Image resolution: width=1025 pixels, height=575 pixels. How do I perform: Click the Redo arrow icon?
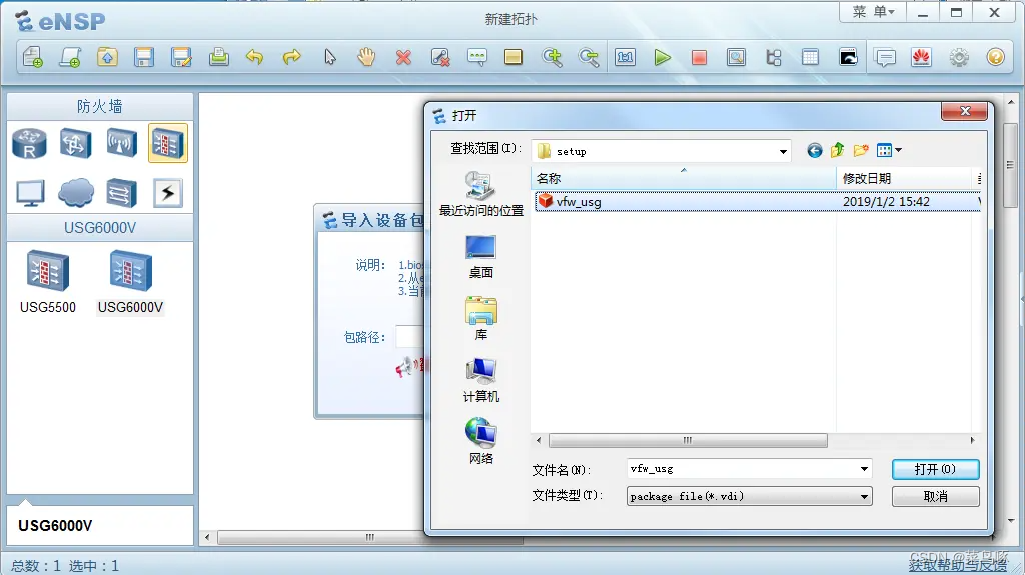pos(292,58)
